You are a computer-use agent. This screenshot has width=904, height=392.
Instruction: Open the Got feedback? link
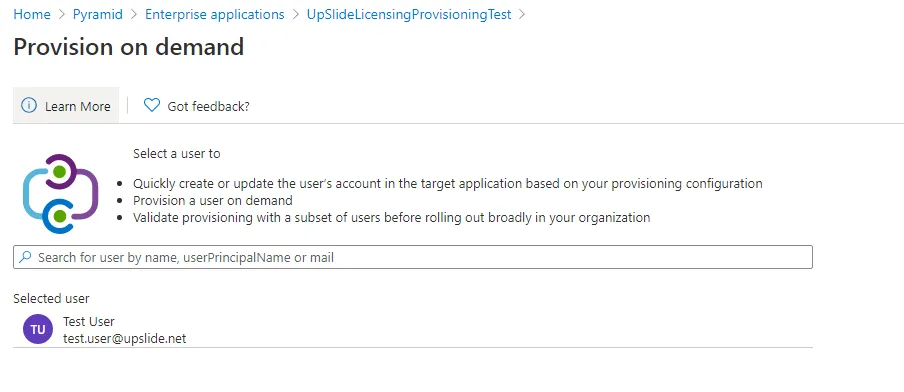[208, 106]
